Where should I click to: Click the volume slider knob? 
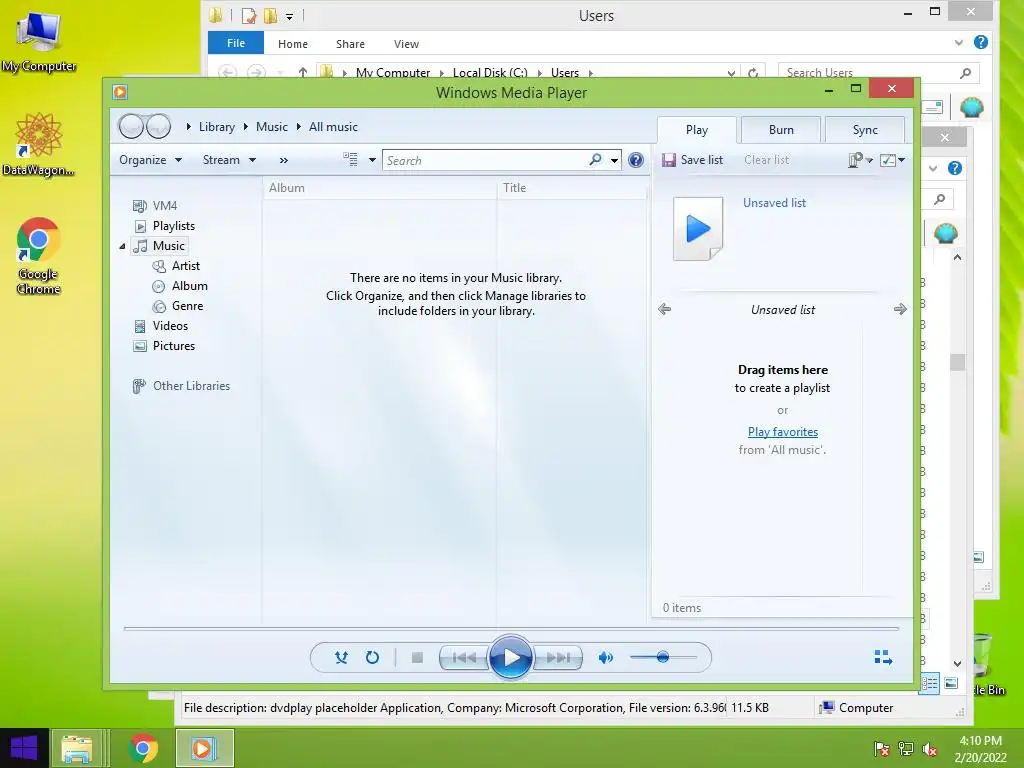(x=663, y=657)
